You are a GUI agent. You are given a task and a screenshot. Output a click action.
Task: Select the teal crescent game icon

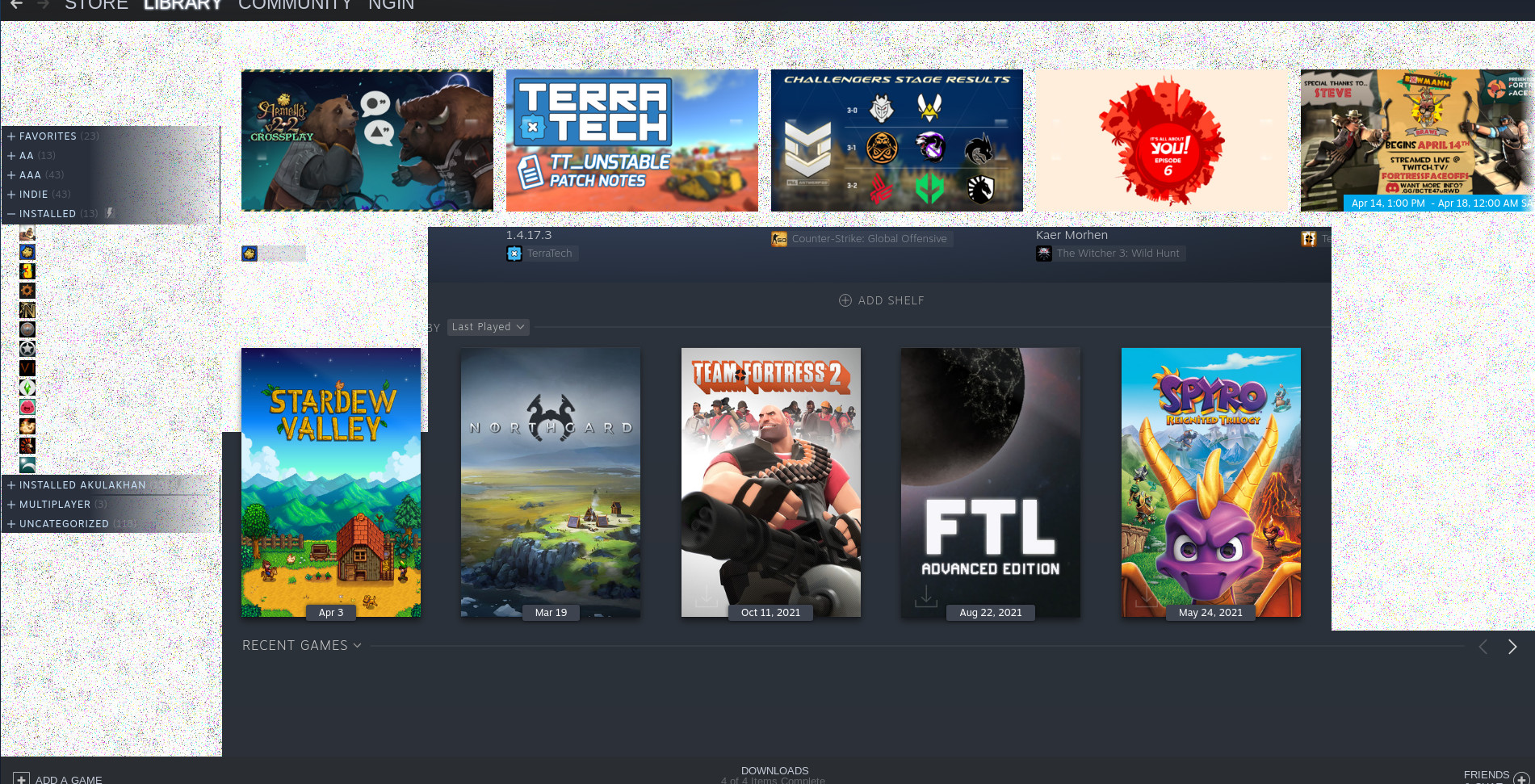(27, 465)
